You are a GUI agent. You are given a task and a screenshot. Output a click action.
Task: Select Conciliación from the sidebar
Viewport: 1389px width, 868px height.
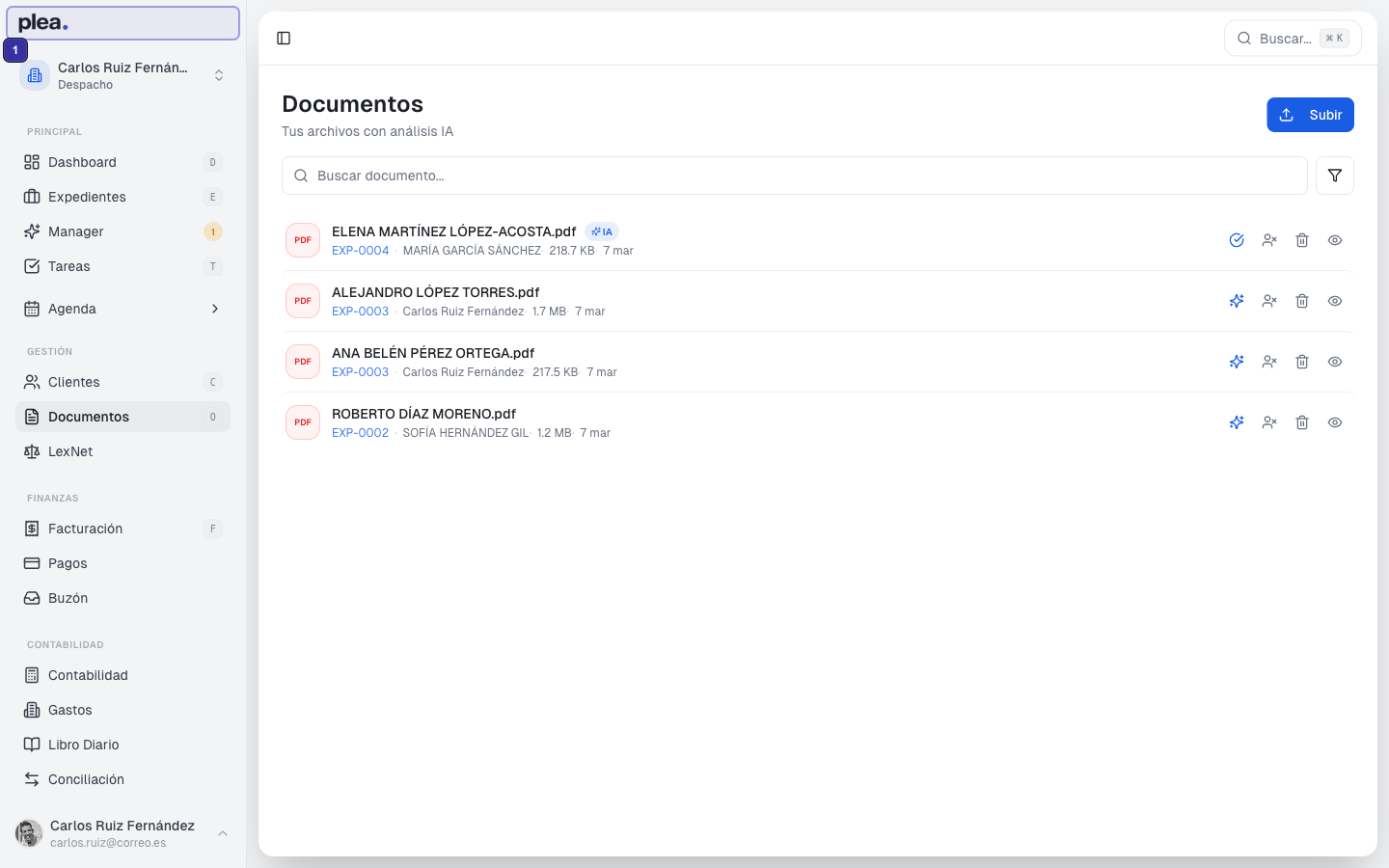[x=86, y=779]
